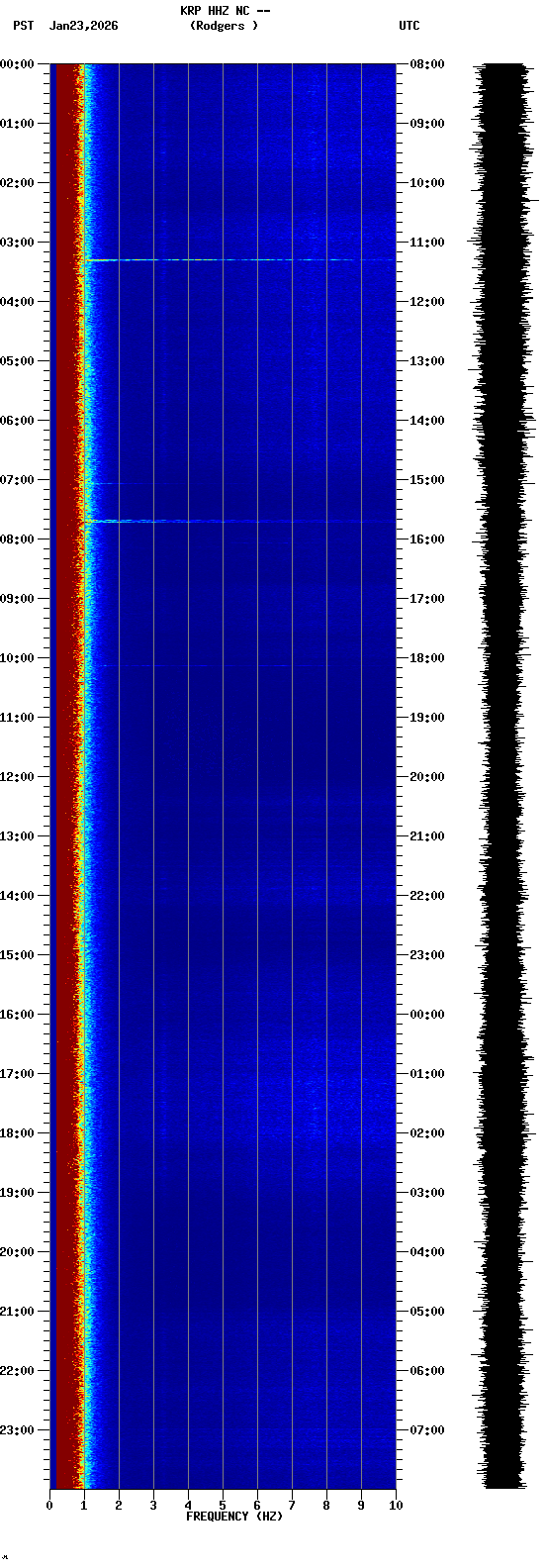Click the '8' frequency axis tick label

click(326, 1506)
